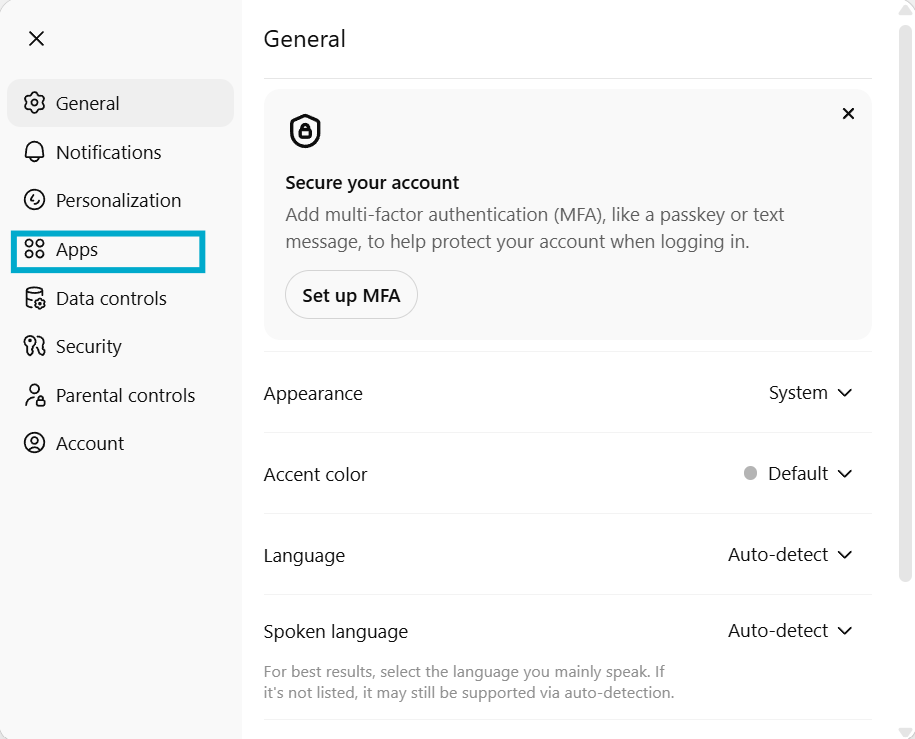
Task: Open the Appearance System dropdown
Action: (810, 393)
